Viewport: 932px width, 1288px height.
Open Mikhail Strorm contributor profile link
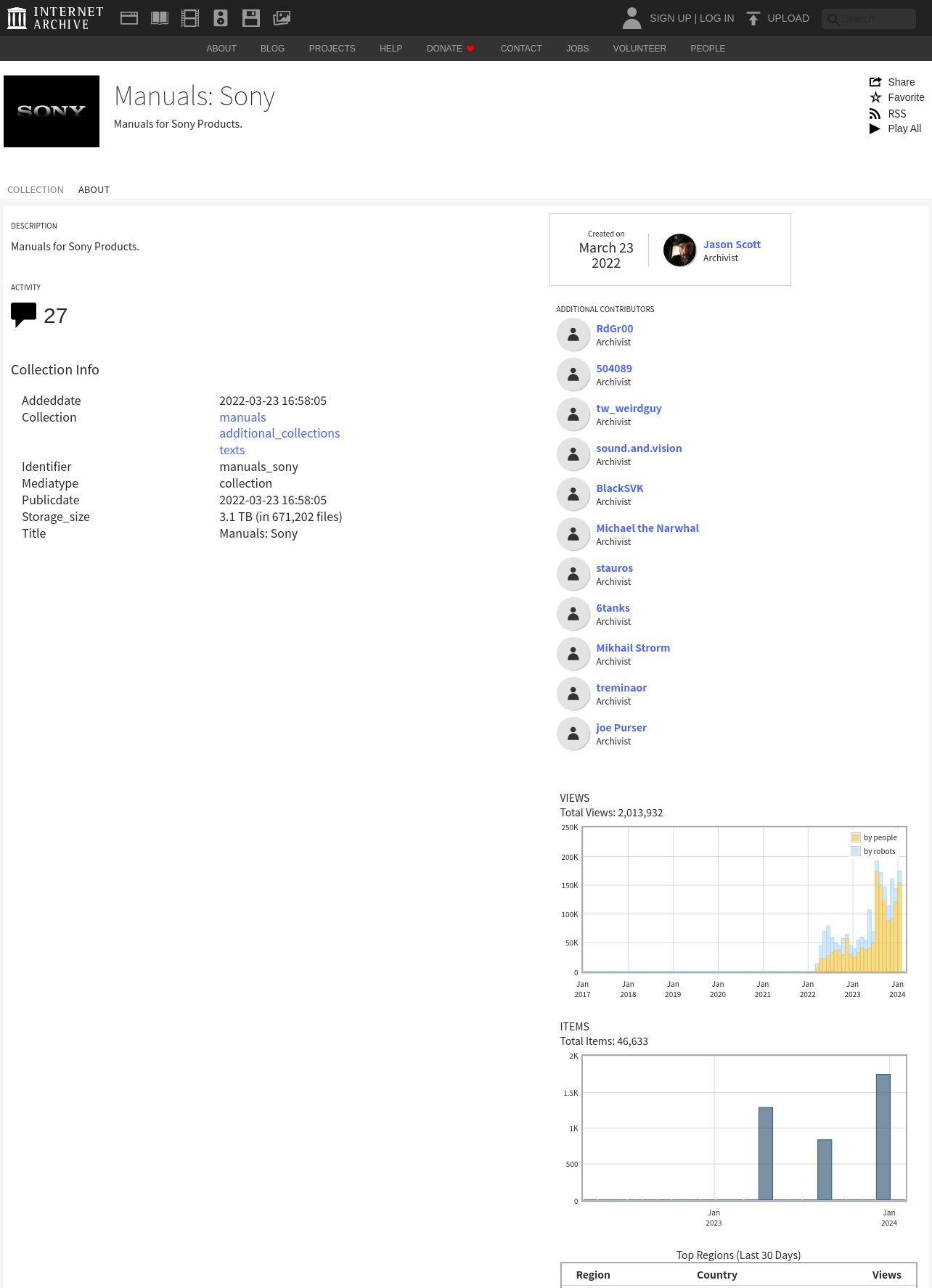[x=633, y=648]
